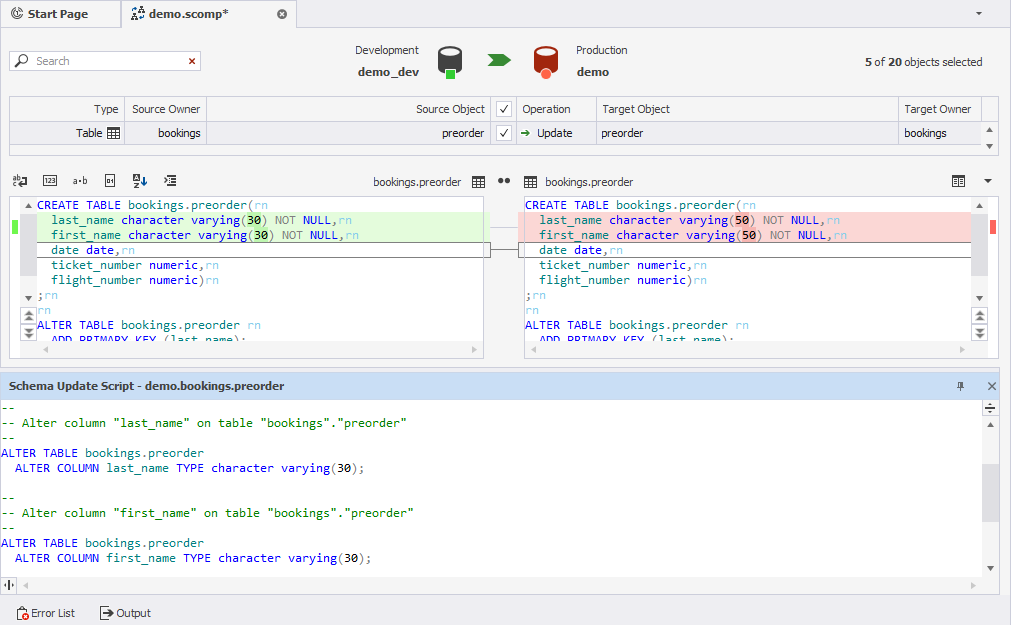
Task: Click the collapse arrow at left pane block end
Action: (x=28, y=298)
